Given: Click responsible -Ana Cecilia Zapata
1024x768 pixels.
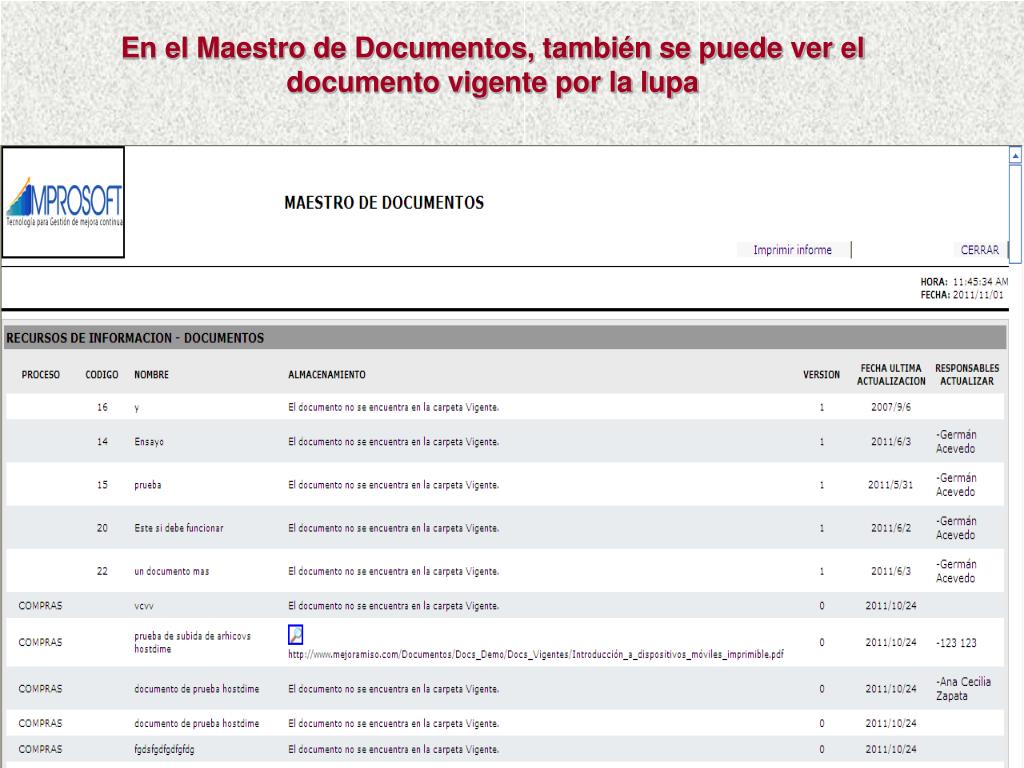Looking at the screenshot, I should [963, 689].
